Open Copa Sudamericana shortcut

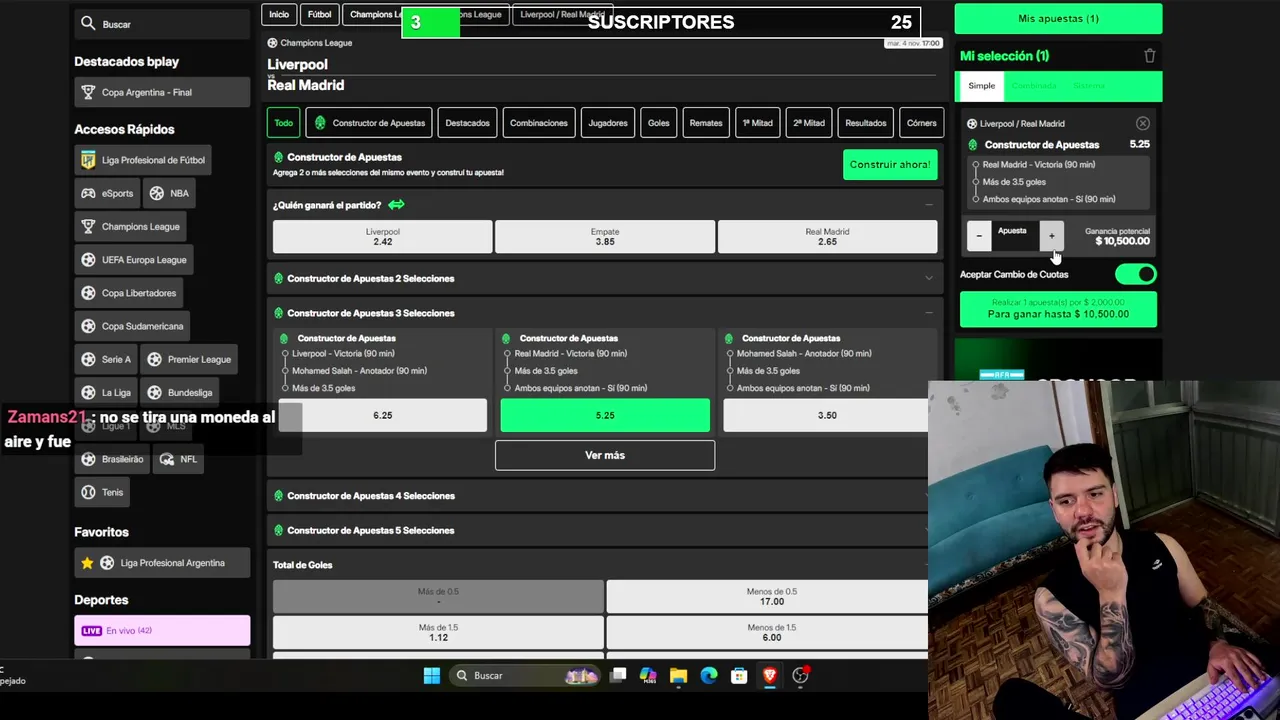[x=132, y=326]
